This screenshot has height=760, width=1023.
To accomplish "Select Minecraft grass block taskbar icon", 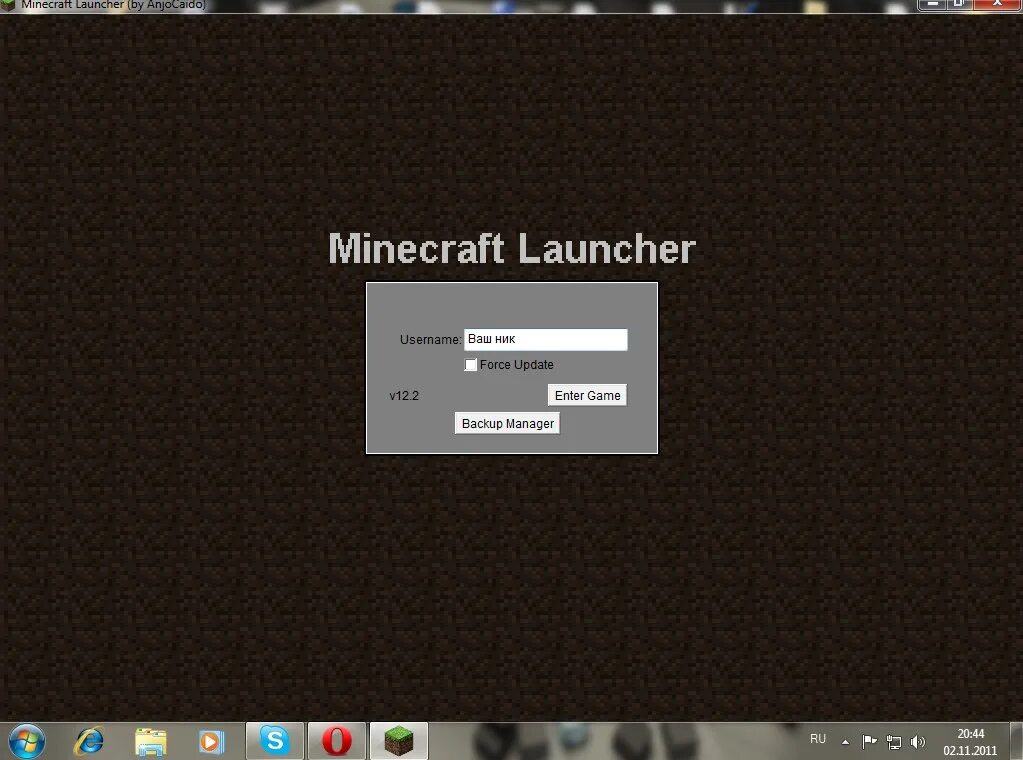I will pyautogui.click(x=399, y=741).
